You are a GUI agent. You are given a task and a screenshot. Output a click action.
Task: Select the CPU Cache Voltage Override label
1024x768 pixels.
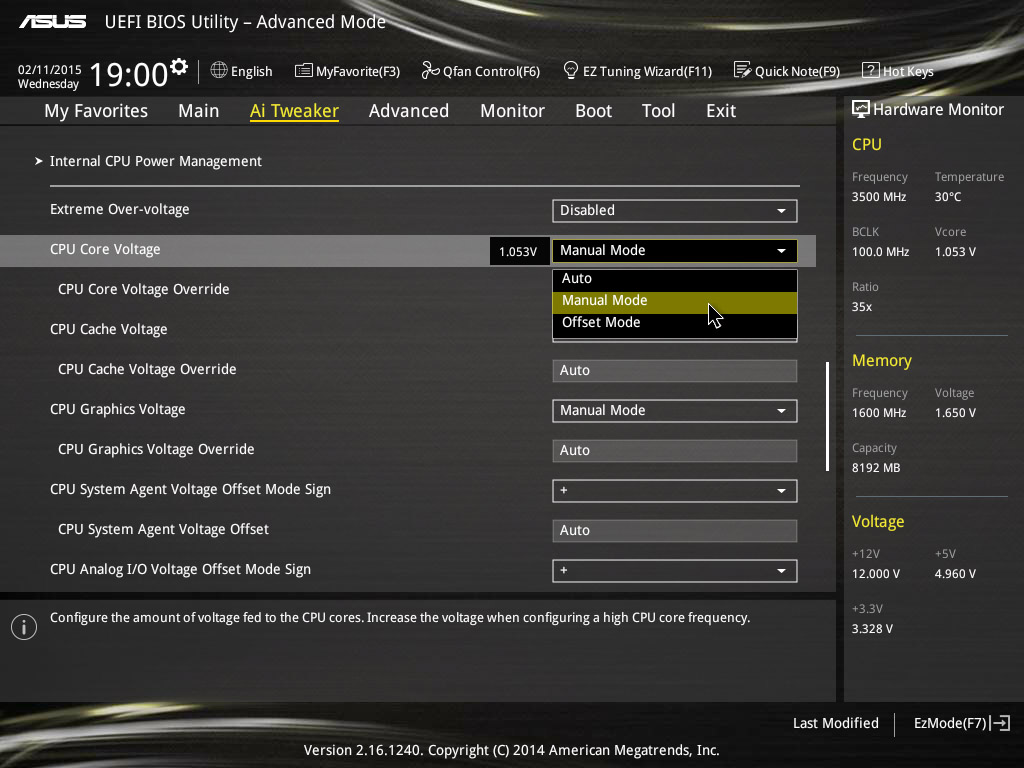tap(147, 370)
